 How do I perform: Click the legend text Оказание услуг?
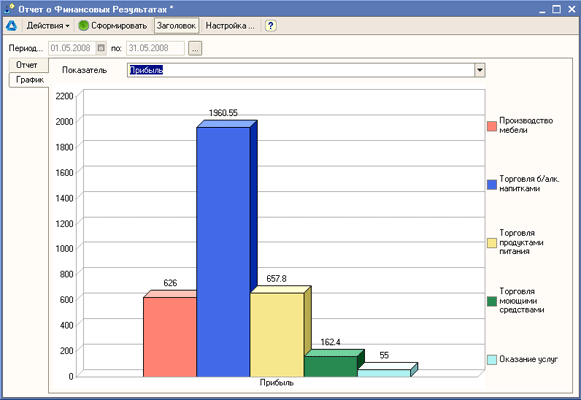pyautogui.click(x=528, y=359)
